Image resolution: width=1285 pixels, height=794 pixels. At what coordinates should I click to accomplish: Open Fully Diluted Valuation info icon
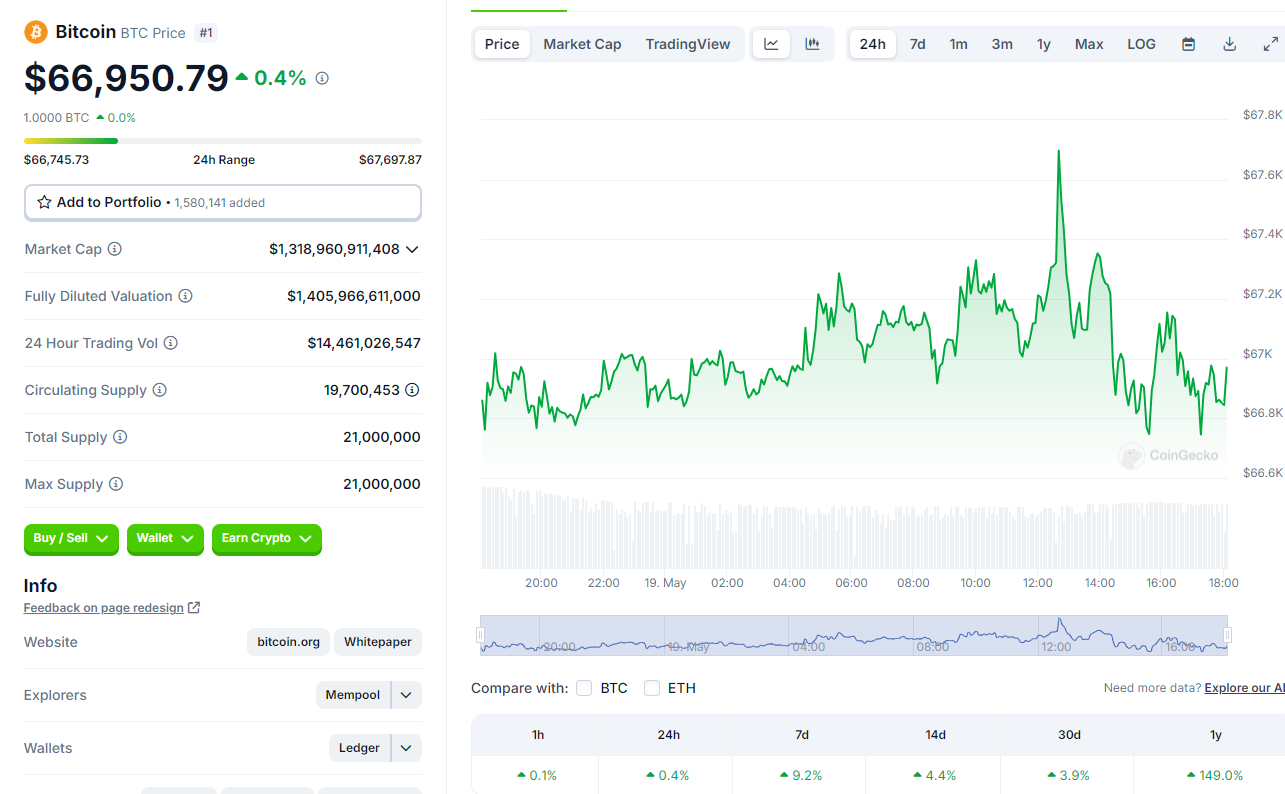(185, 296)
